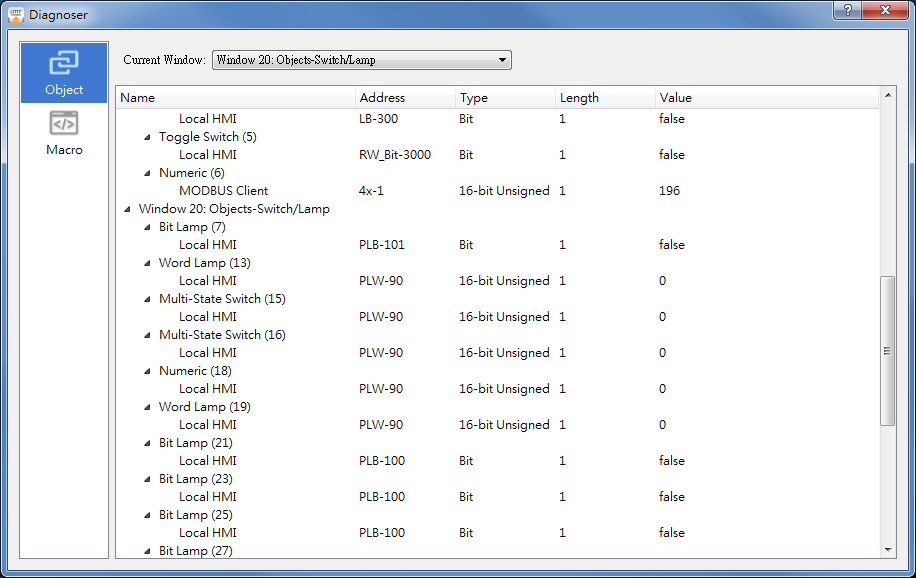Click the Value column header
The width and height of the screenshot is (916, 578).
click(x=765, y=98)
